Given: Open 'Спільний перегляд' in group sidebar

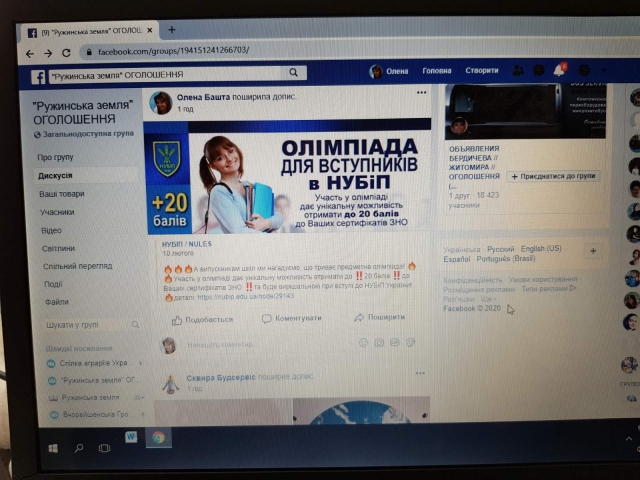Looking at the screenshot, I should click(x=78, y=266).
